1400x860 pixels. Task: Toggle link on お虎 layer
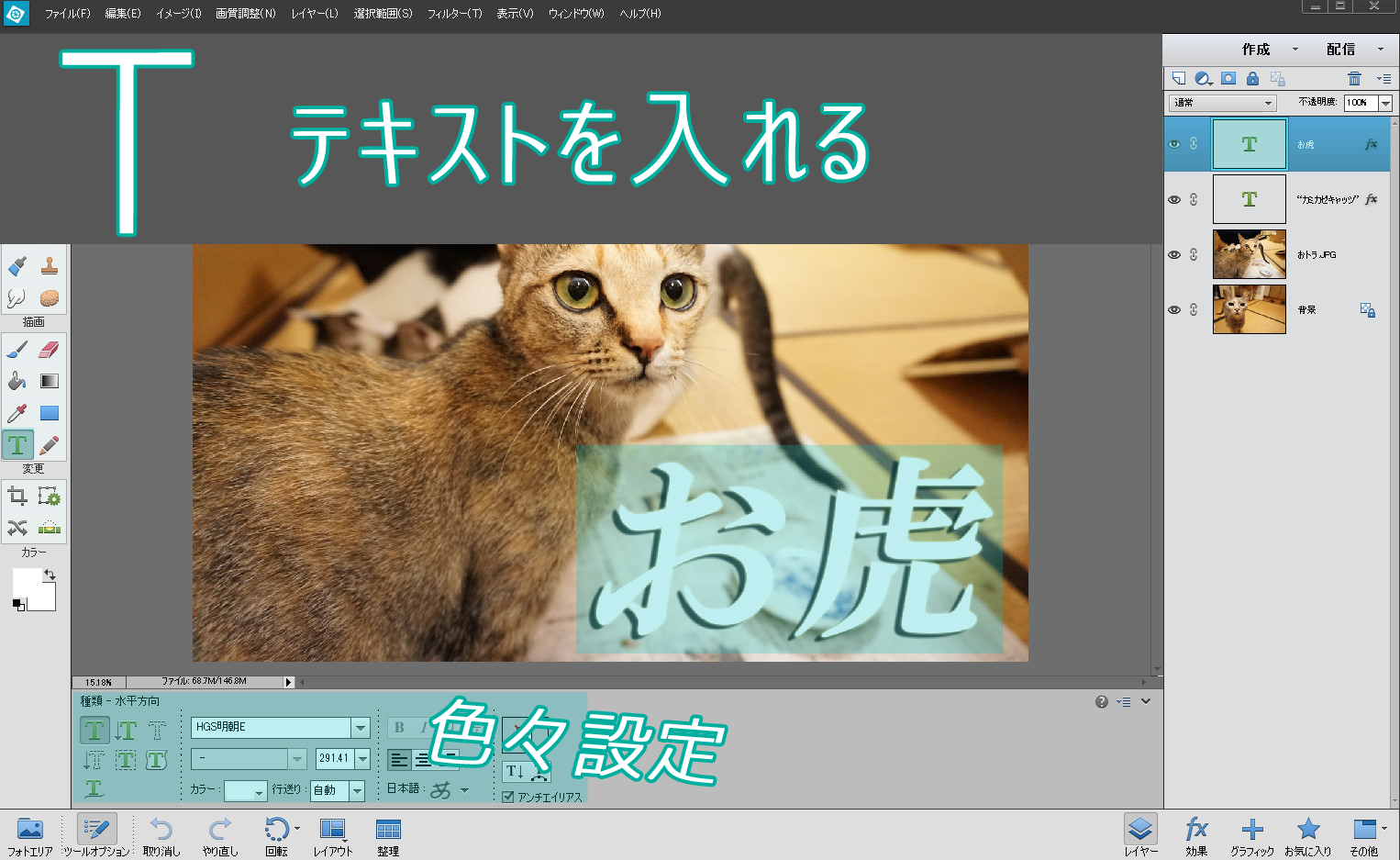[x=1194, y=144]
